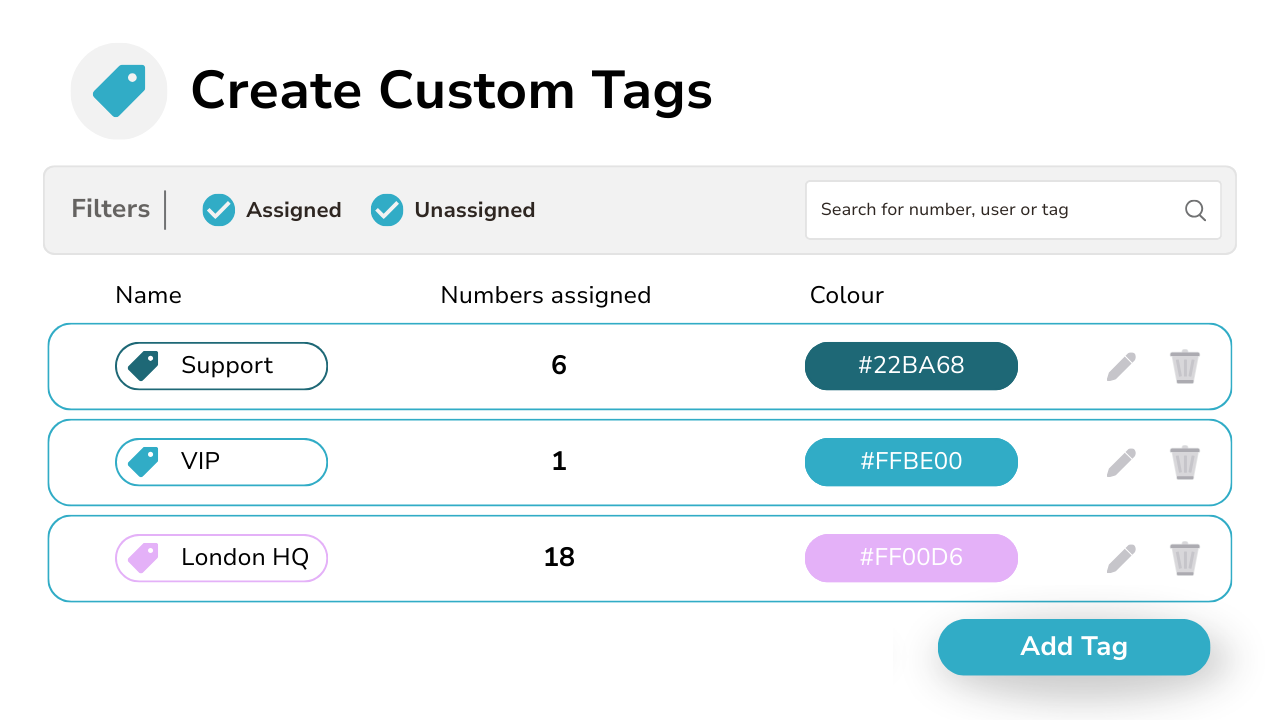Screen dimensions: 1280x720
Task: Open the London HQ tag label
Action: [x=221, y=558]
